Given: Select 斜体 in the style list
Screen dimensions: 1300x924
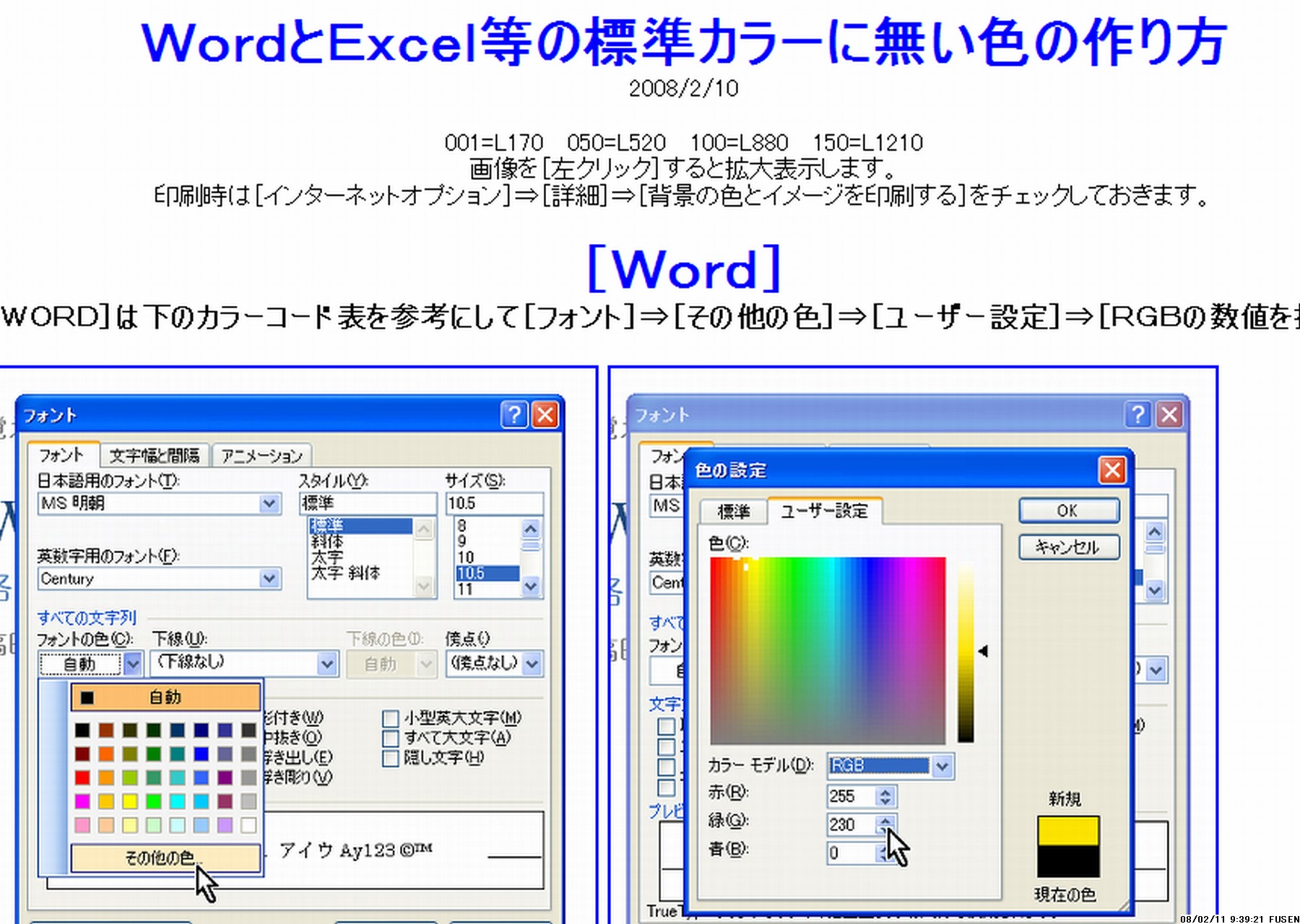Looking at the screenshot, I should (327, 541).
